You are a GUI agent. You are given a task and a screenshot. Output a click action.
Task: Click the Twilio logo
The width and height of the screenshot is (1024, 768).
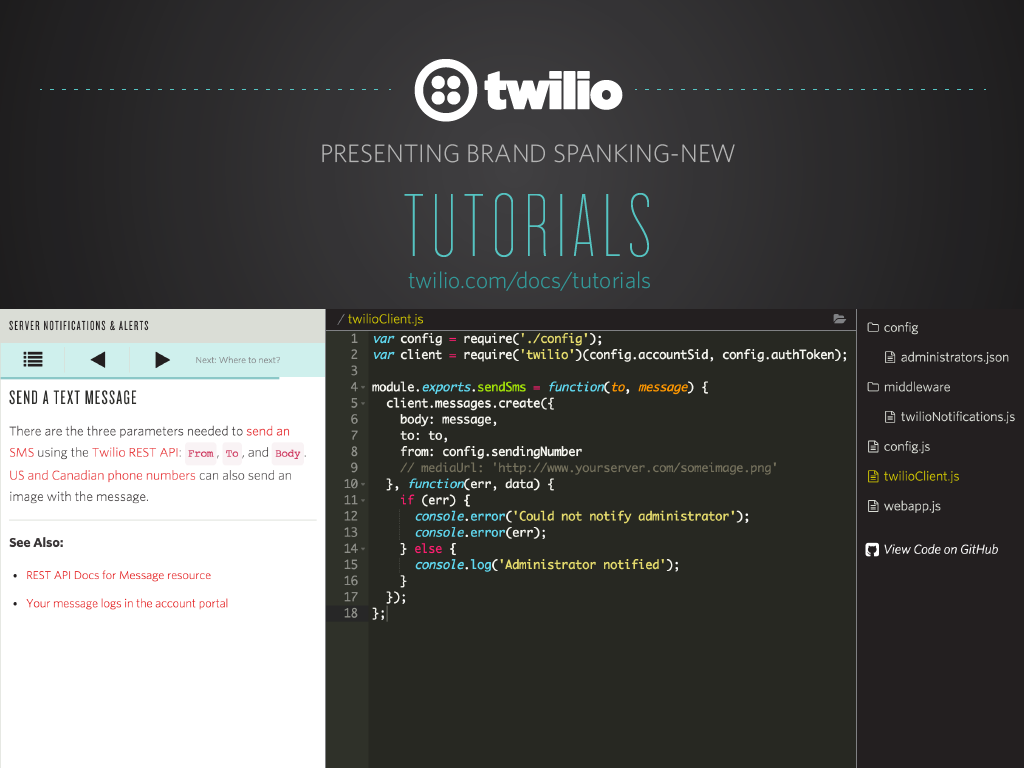tap(519, 90)
